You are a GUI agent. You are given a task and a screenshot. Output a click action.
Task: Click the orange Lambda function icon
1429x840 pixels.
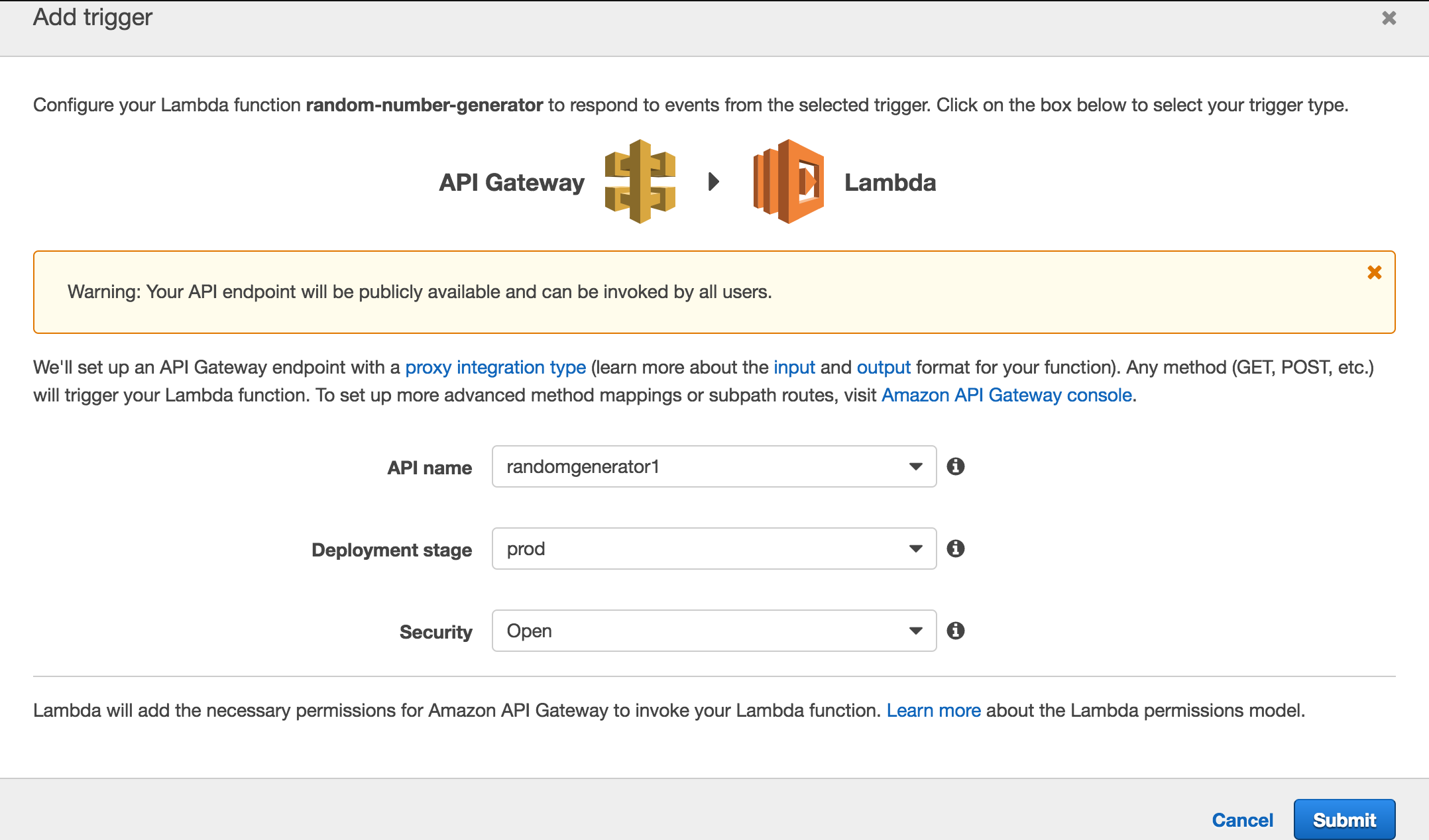pos(789,182)
